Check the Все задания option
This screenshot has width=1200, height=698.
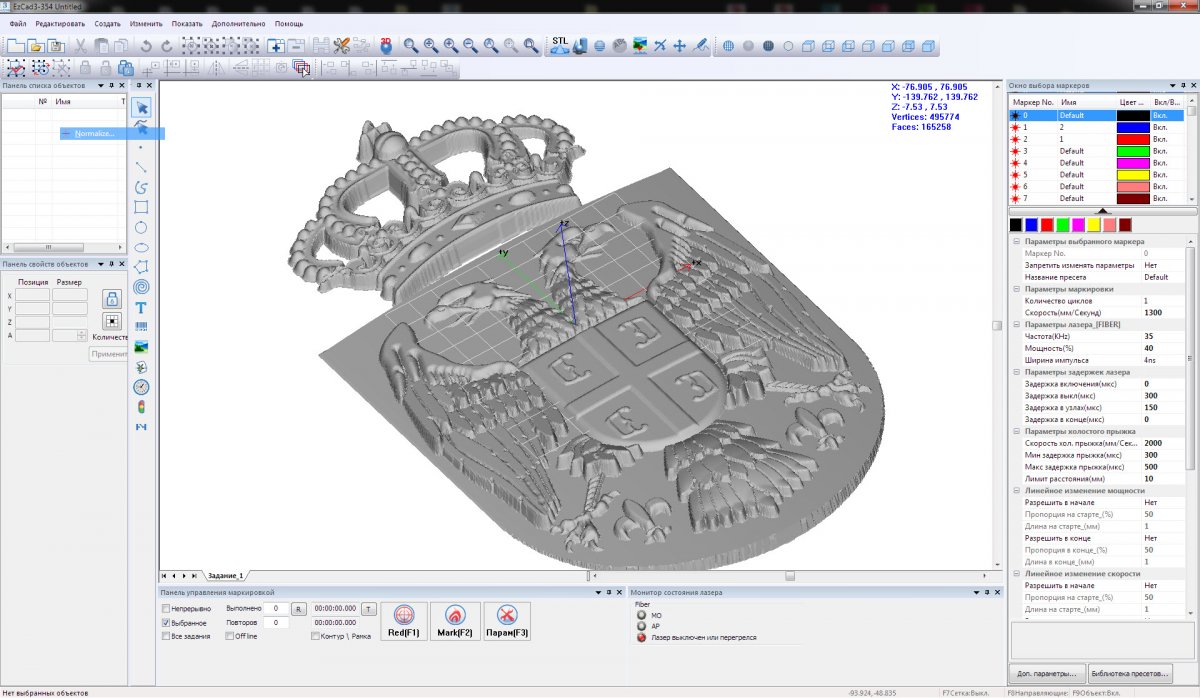(x=166, y=636)
